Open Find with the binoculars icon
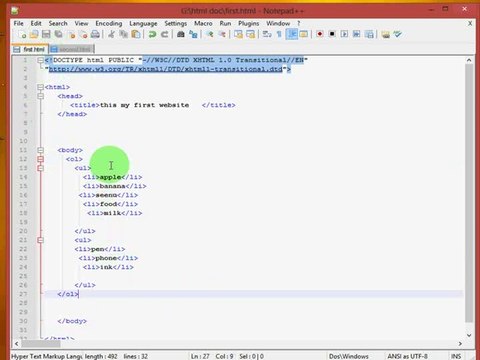Image resolution: width=480 pixels, height=360 pixels. (x=181, y=34)
